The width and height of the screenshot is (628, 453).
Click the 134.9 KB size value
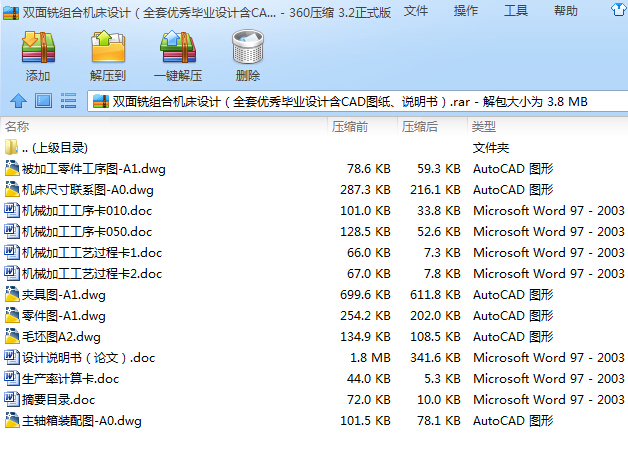click(x=365, y=336)
